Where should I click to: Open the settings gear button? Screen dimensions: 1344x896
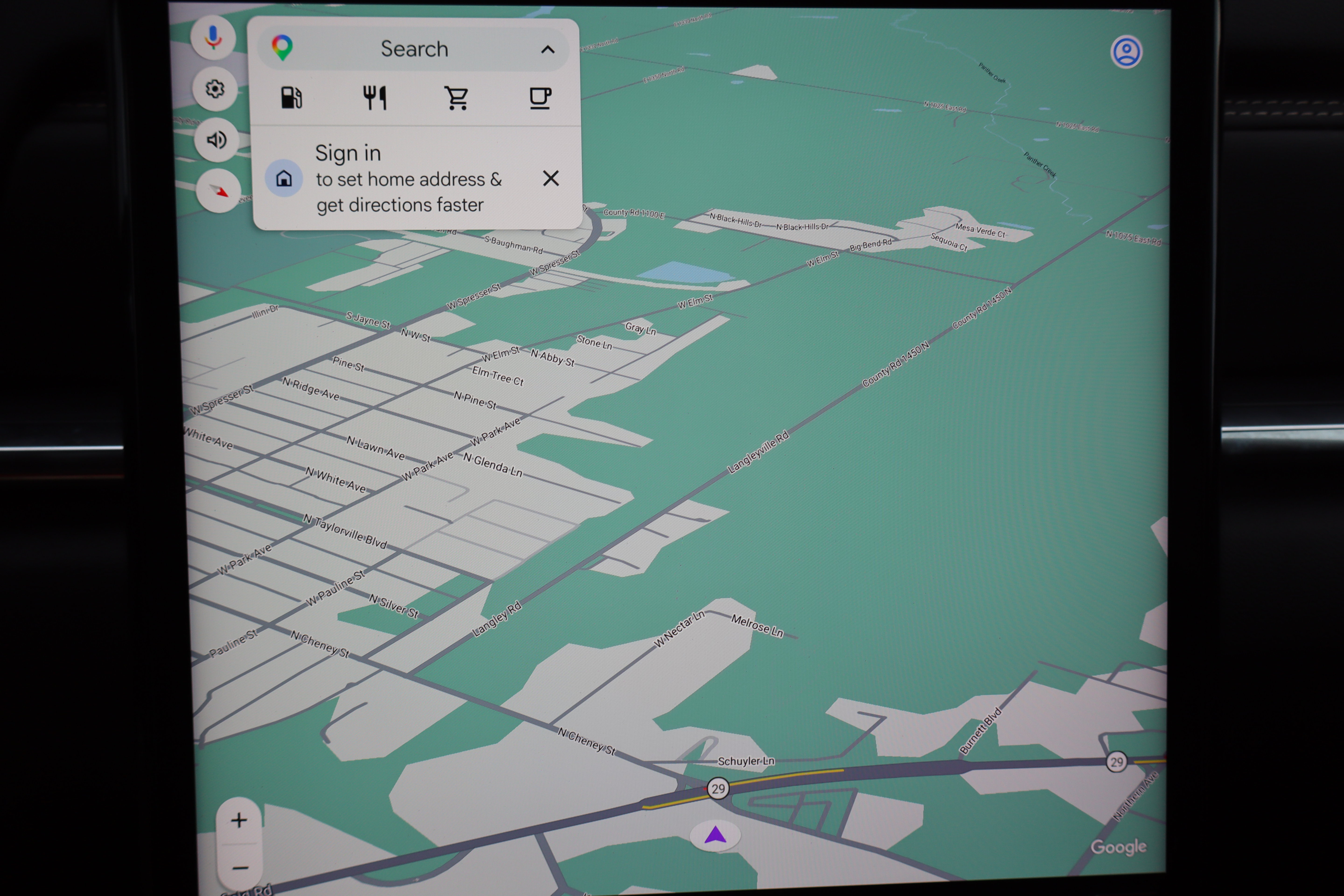pyautogui.click(x=215, y=89)
